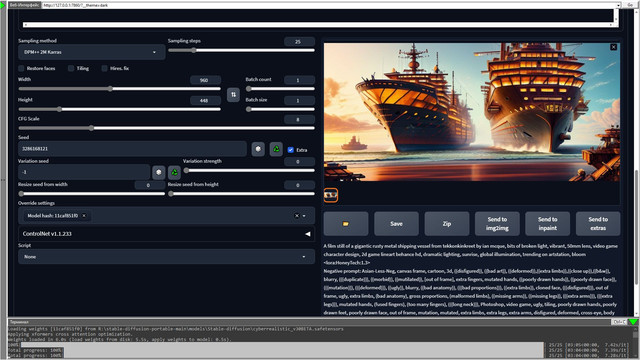
Task: Click the Save button
Action: click(x=396, y=224)
